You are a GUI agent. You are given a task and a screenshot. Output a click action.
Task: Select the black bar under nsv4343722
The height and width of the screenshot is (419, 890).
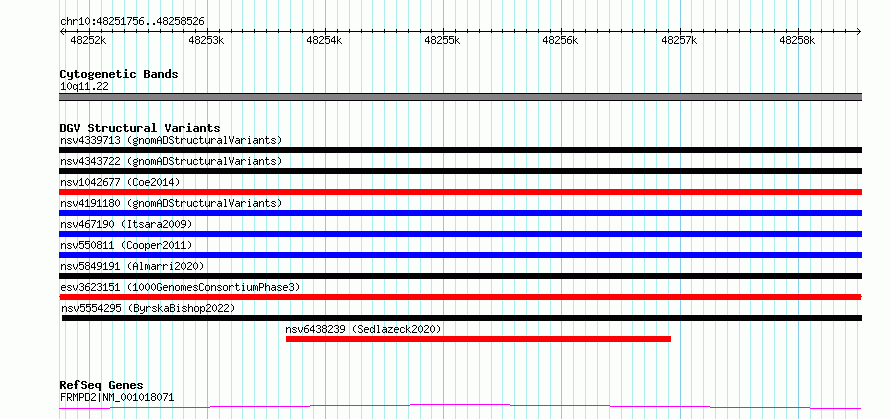click(460, 171)
